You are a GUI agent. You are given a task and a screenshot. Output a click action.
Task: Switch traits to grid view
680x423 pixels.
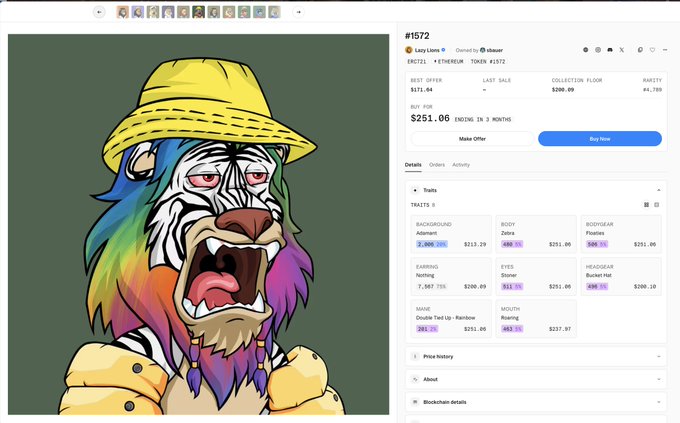646,205
